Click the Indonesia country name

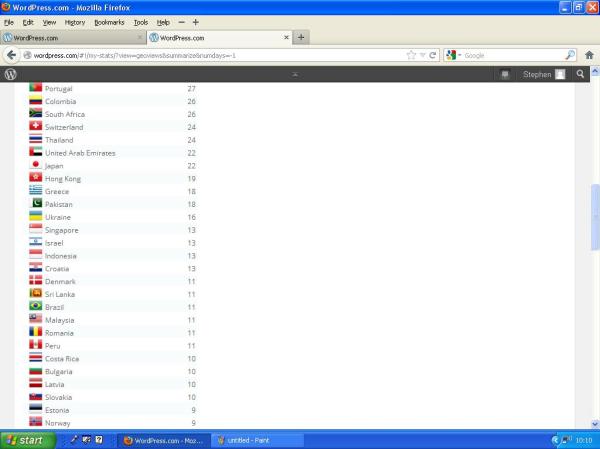61,256
